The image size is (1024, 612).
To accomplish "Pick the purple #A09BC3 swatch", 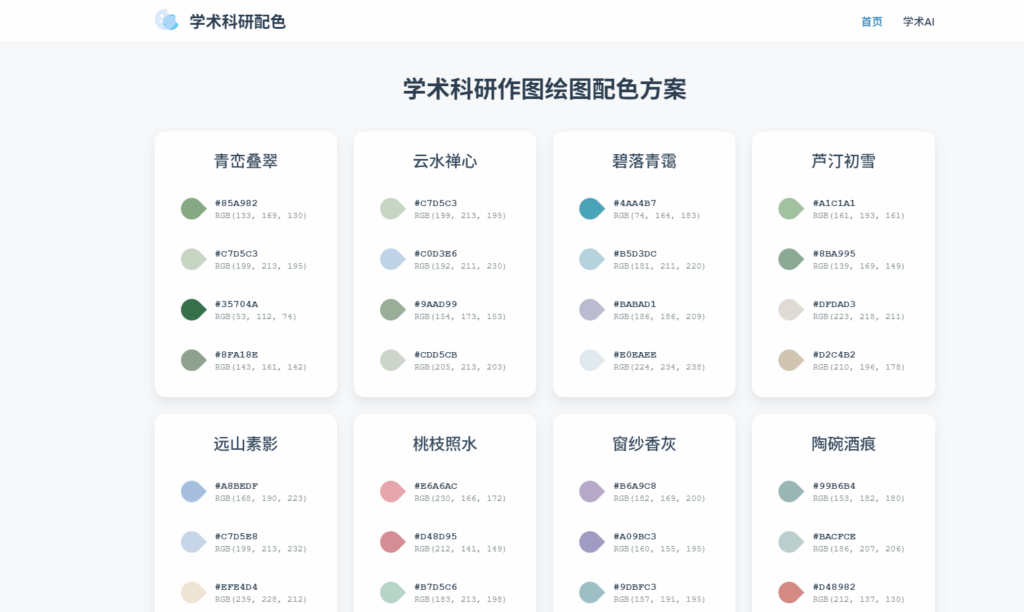I will [x=592, y=542].
